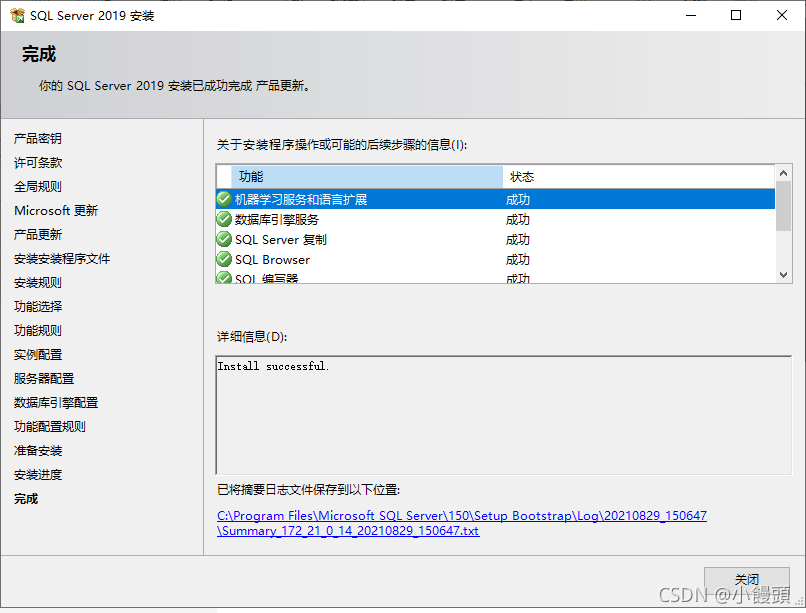Click the 产品更新 step in sidebar
This screenshot has height=613, width=806.
pos(38,234)
